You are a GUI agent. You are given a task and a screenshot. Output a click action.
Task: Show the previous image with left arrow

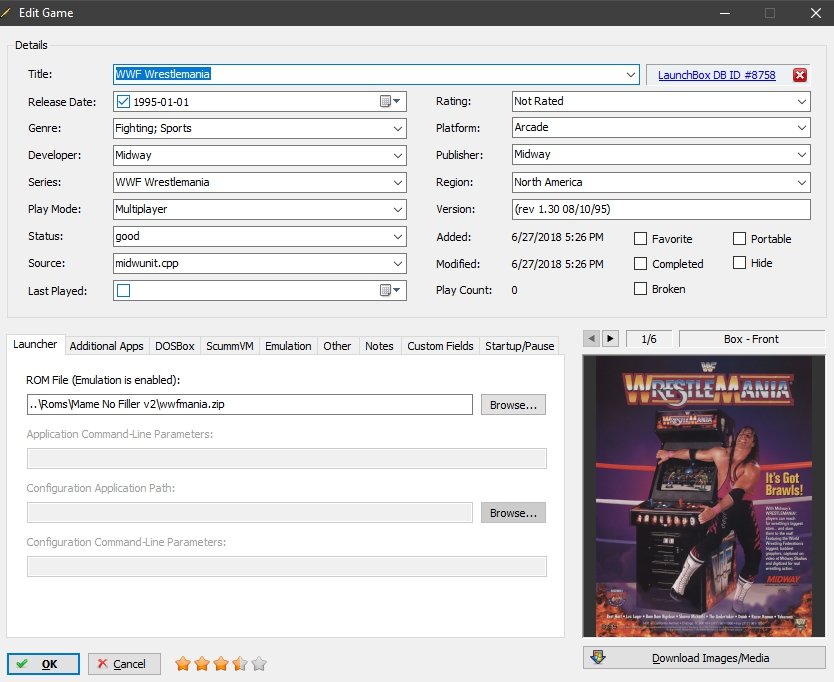coord(591,338)
